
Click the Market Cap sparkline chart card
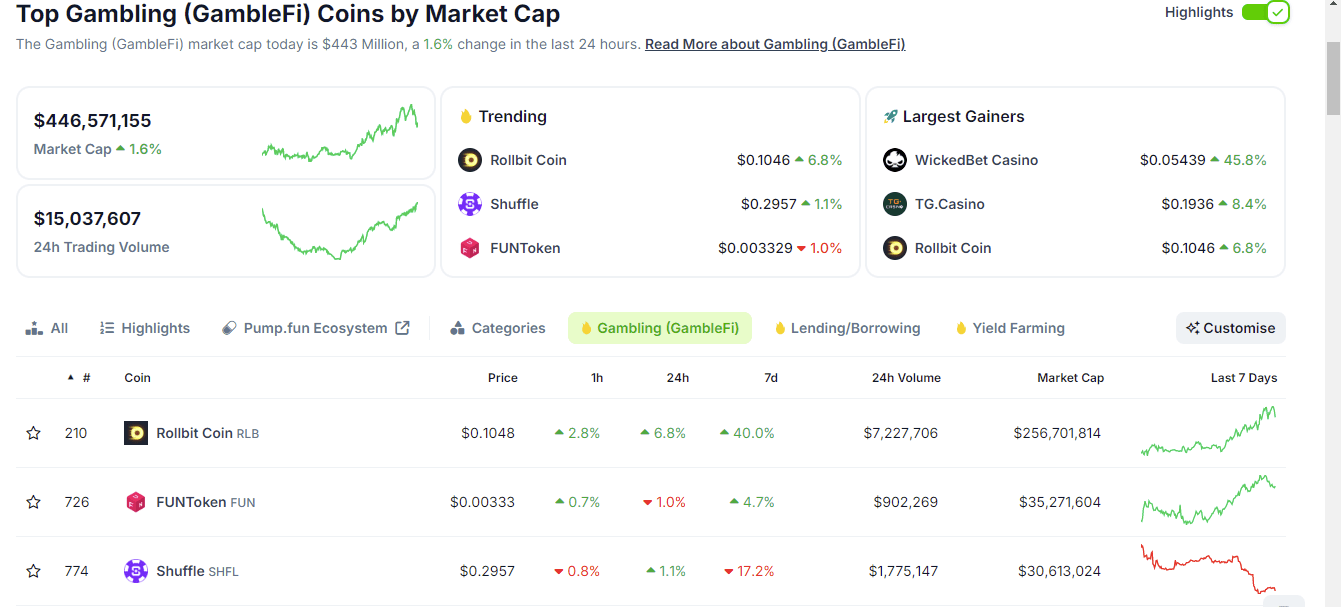click(x=340, y=132)
